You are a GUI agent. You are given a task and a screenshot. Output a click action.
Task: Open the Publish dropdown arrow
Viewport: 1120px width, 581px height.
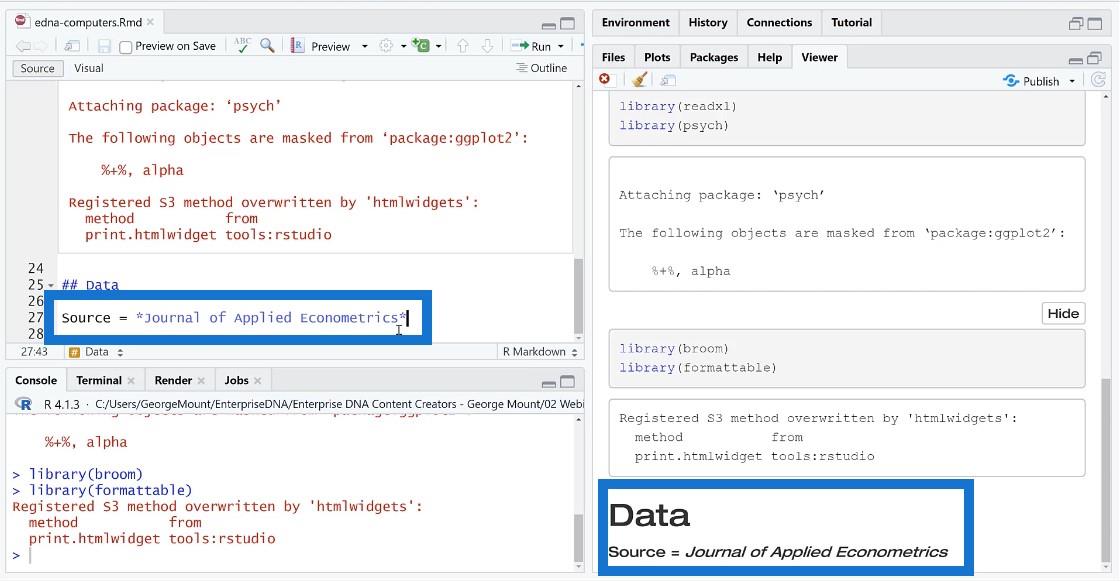point(1071,81)
